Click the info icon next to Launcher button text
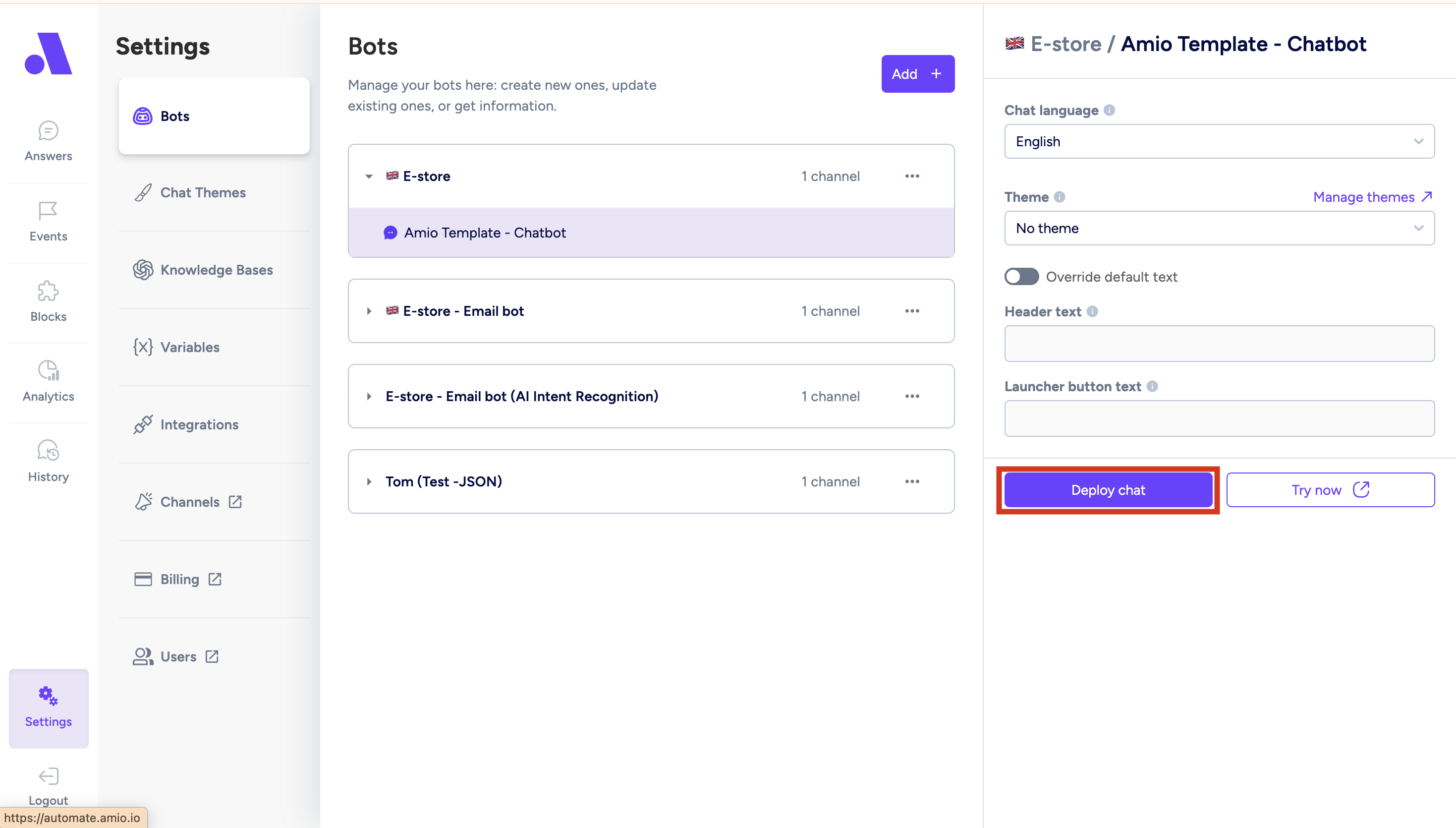Image resolution: width=1456 pixels, height=828 pixels. coord(1152,387)
